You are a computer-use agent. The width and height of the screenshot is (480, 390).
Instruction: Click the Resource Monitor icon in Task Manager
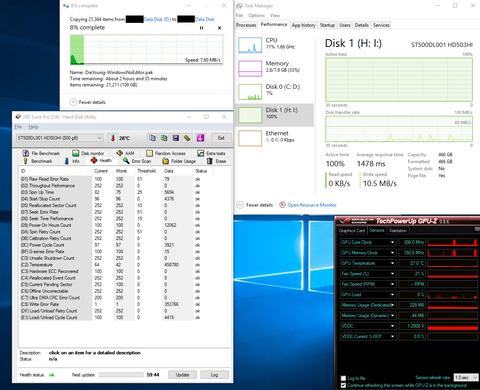click(282, 205)
